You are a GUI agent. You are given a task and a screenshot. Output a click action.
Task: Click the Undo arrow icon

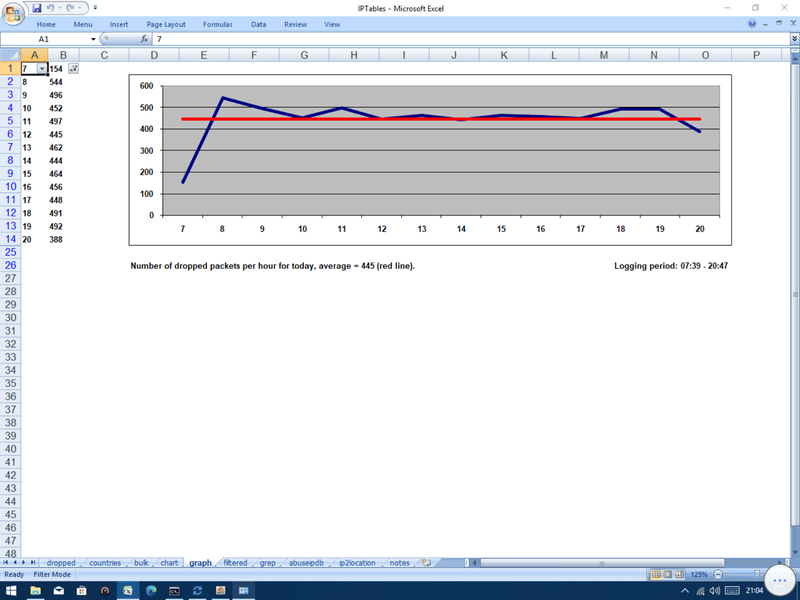point(50,8)
